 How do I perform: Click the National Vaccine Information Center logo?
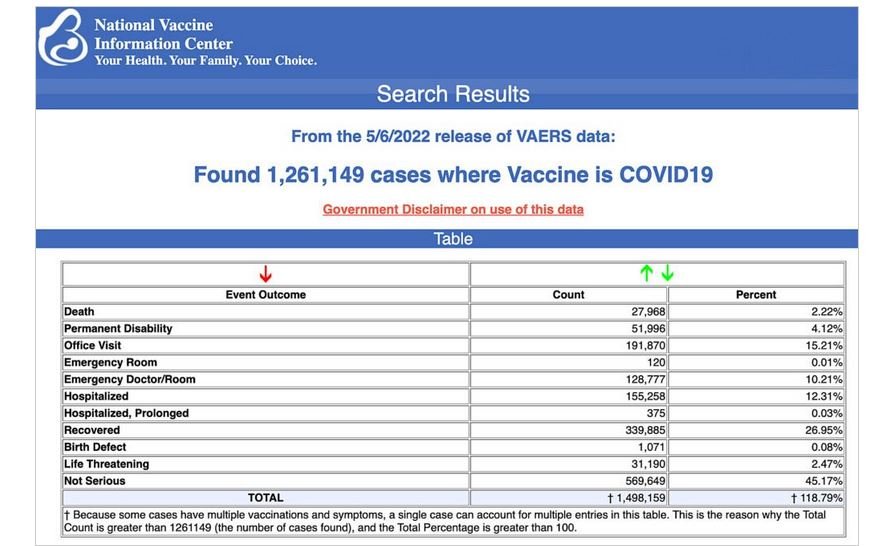pyautogui.click(x=62, y=38)
